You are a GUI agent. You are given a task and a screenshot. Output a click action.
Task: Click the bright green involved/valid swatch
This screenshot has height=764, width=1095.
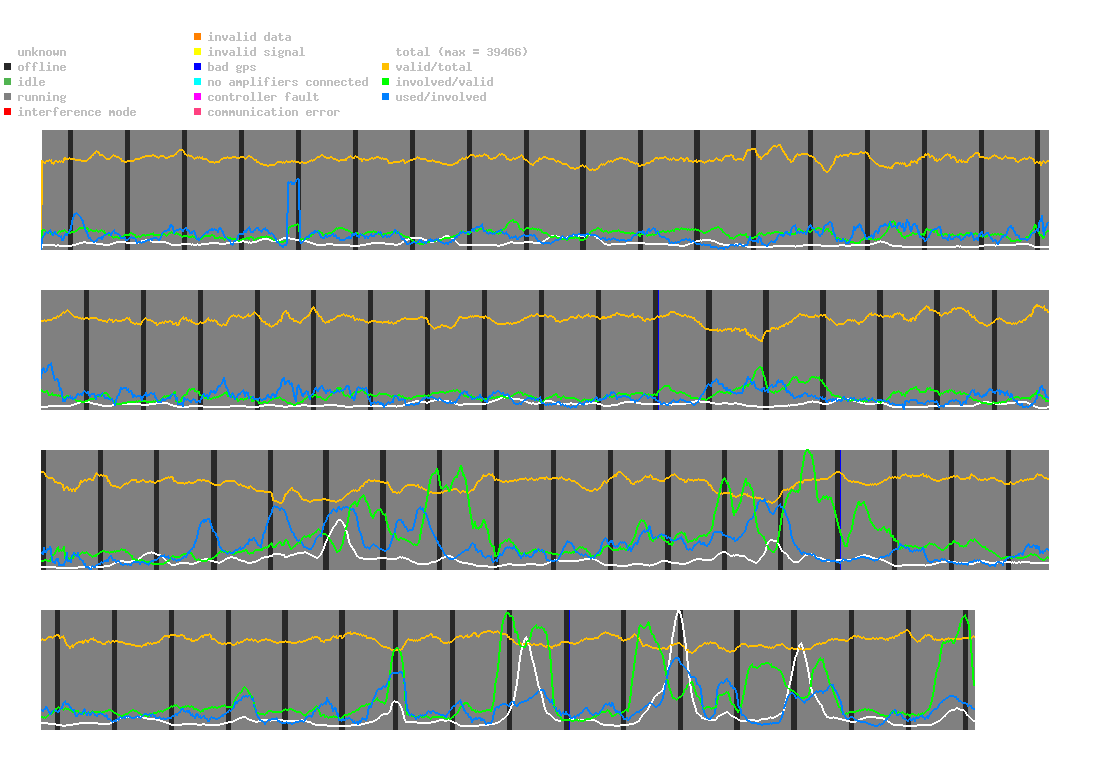pos(385,82)
